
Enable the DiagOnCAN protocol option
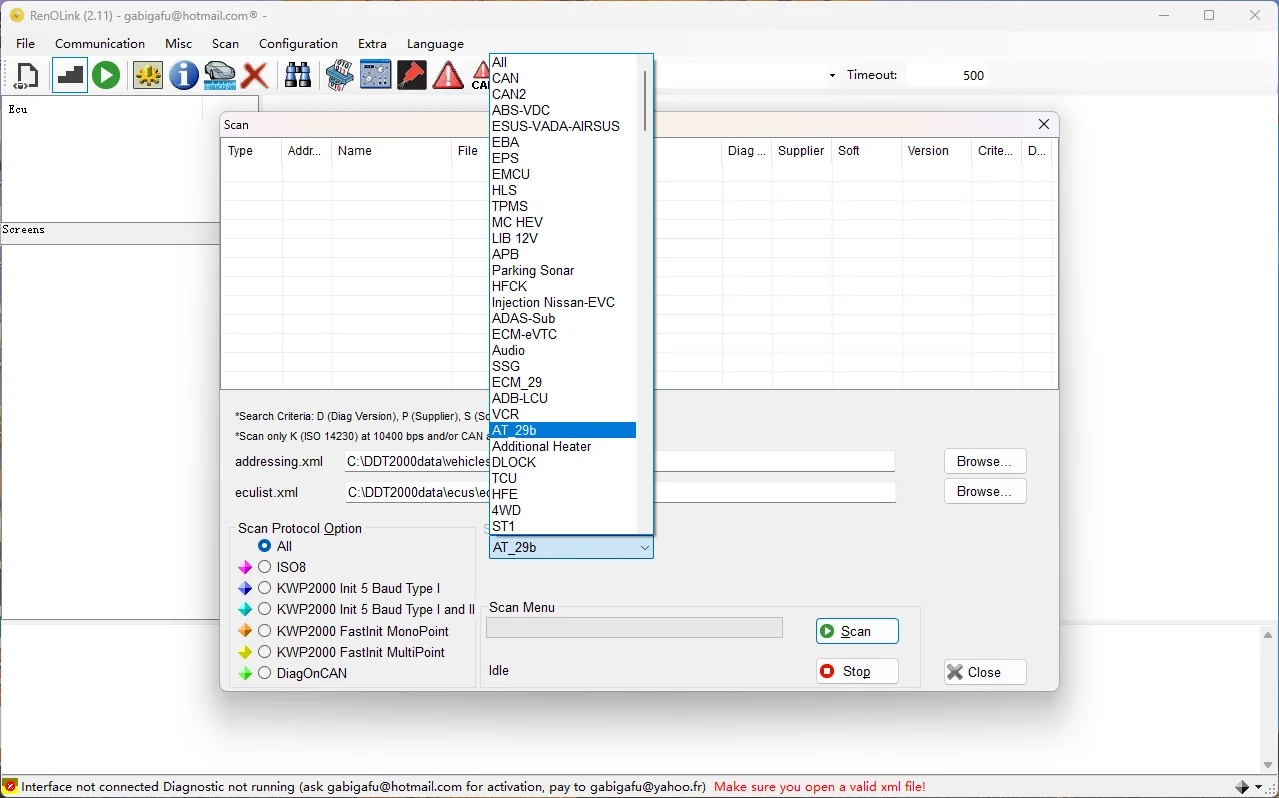click(x=264, y=673)
